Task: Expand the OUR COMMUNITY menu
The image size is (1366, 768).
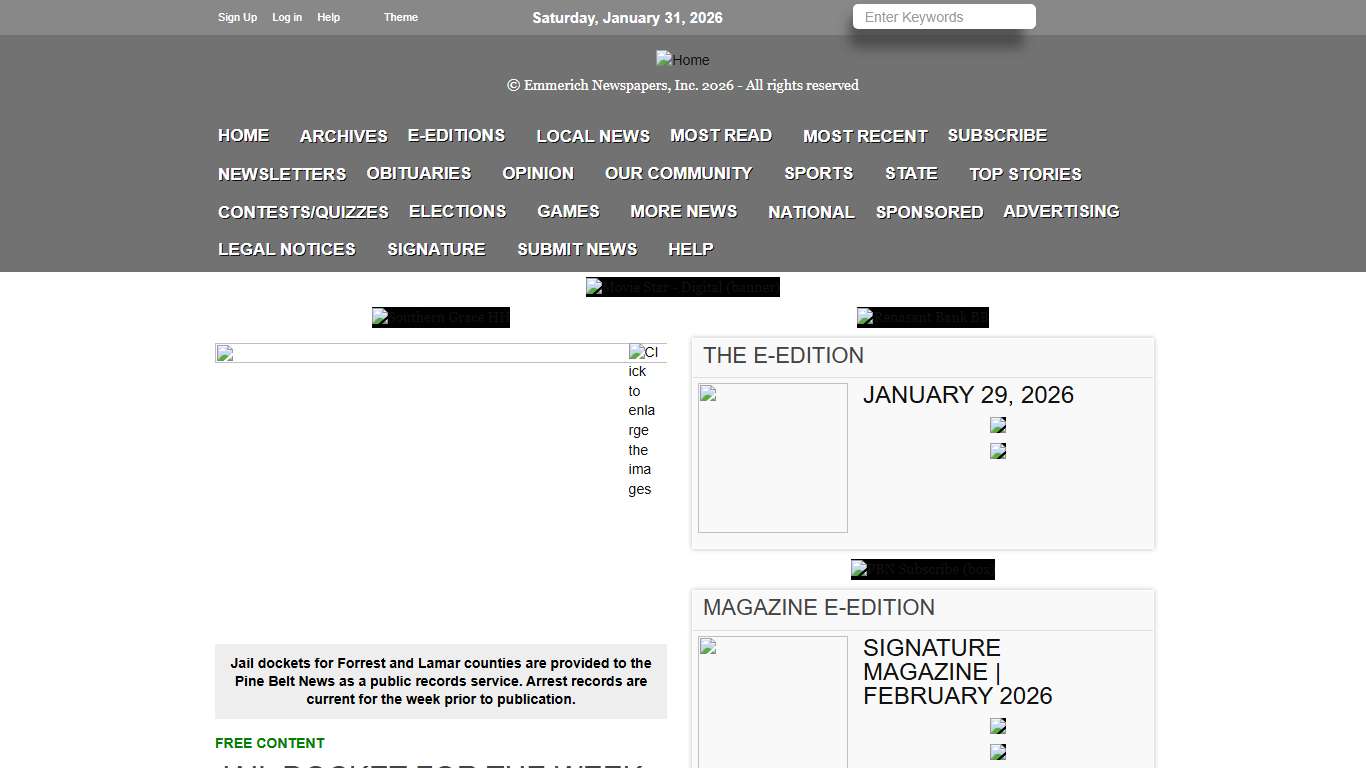Action: 677,173
